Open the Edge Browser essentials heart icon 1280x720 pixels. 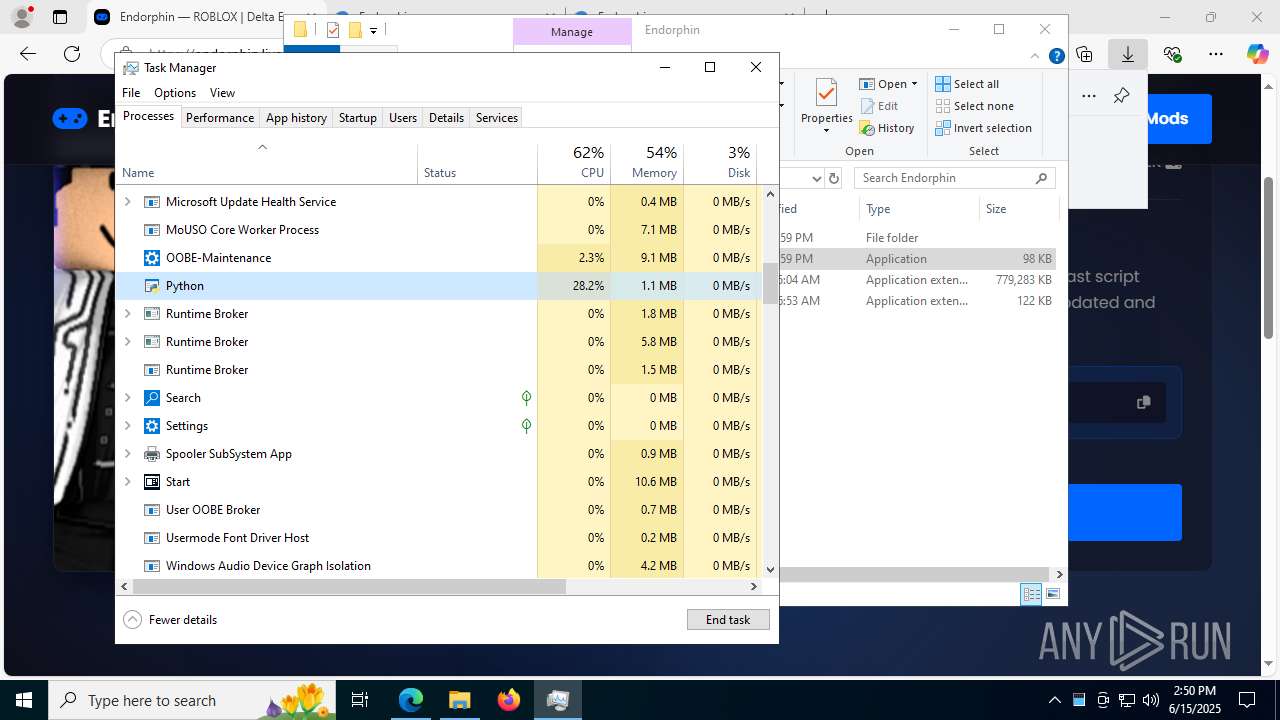pyautogui.click(x=1172, y=54)
